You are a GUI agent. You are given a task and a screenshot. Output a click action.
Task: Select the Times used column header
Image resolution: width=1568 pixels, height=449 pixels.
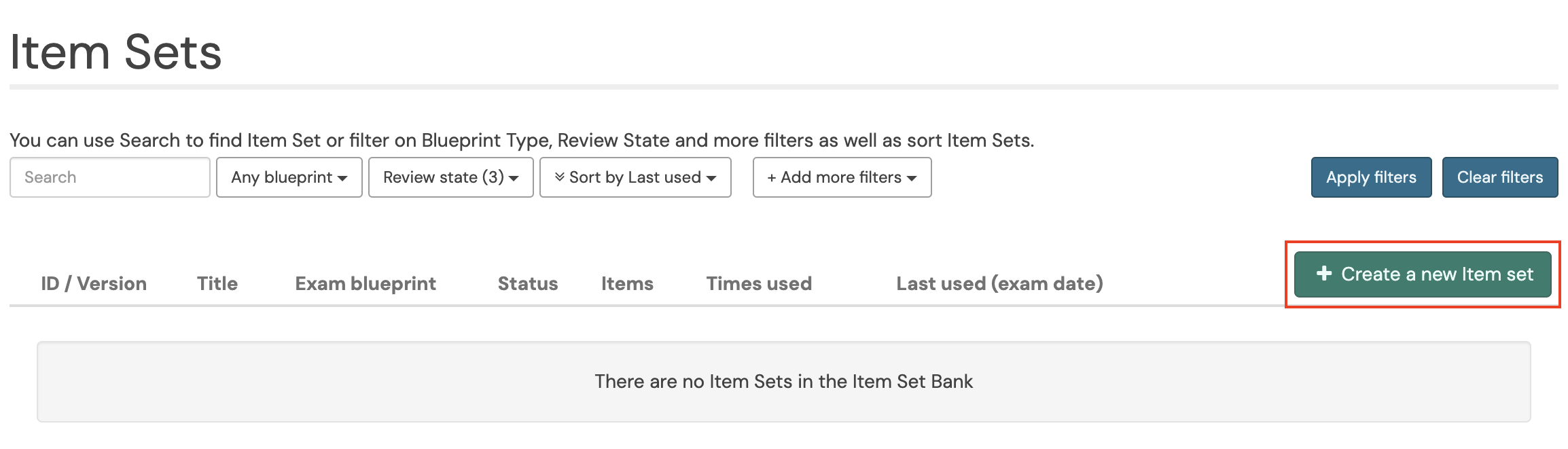[758, 283]
